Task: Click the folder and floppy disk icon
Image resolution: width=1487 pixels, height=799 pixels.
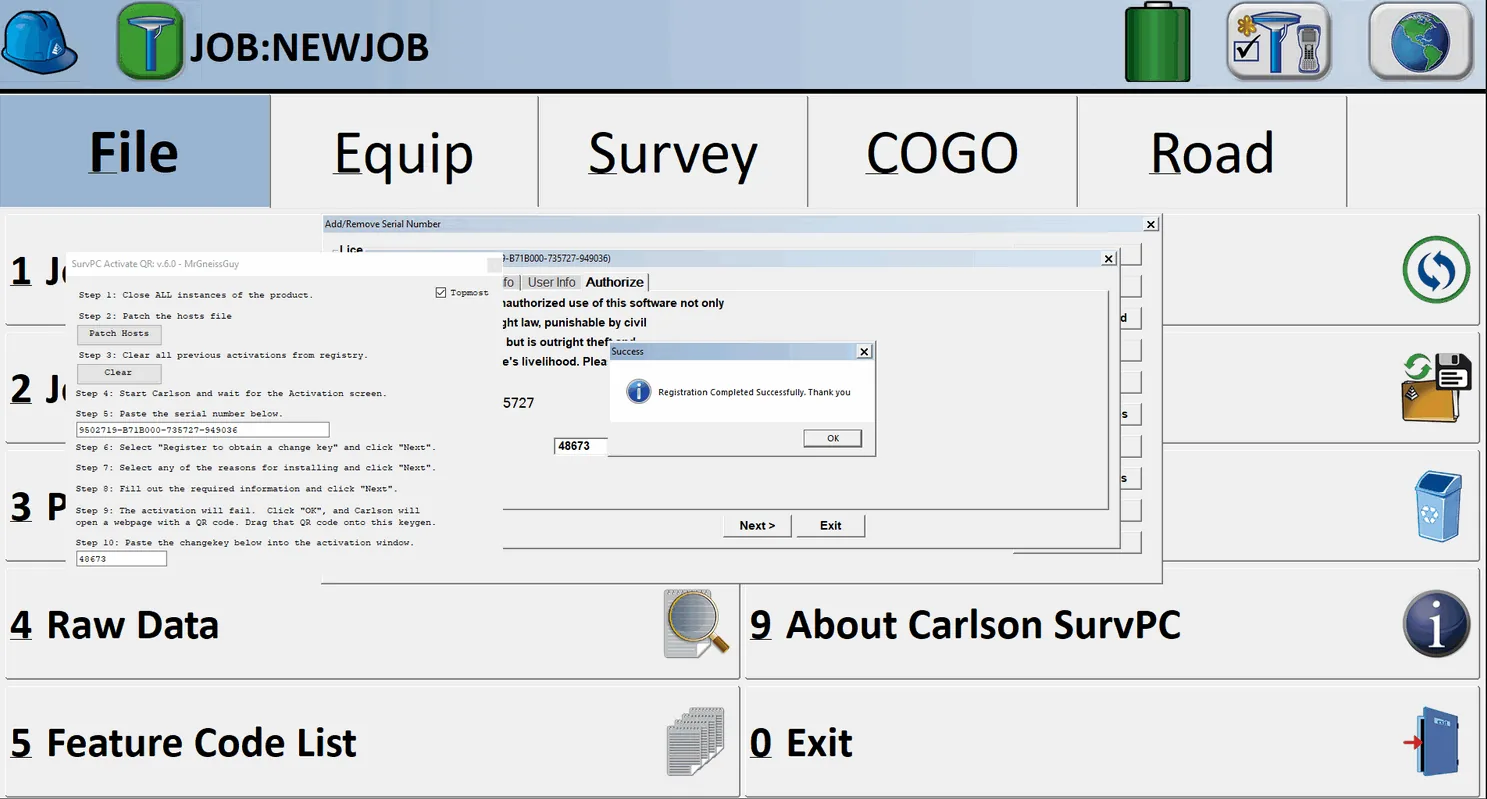Action: point(1437,387)
